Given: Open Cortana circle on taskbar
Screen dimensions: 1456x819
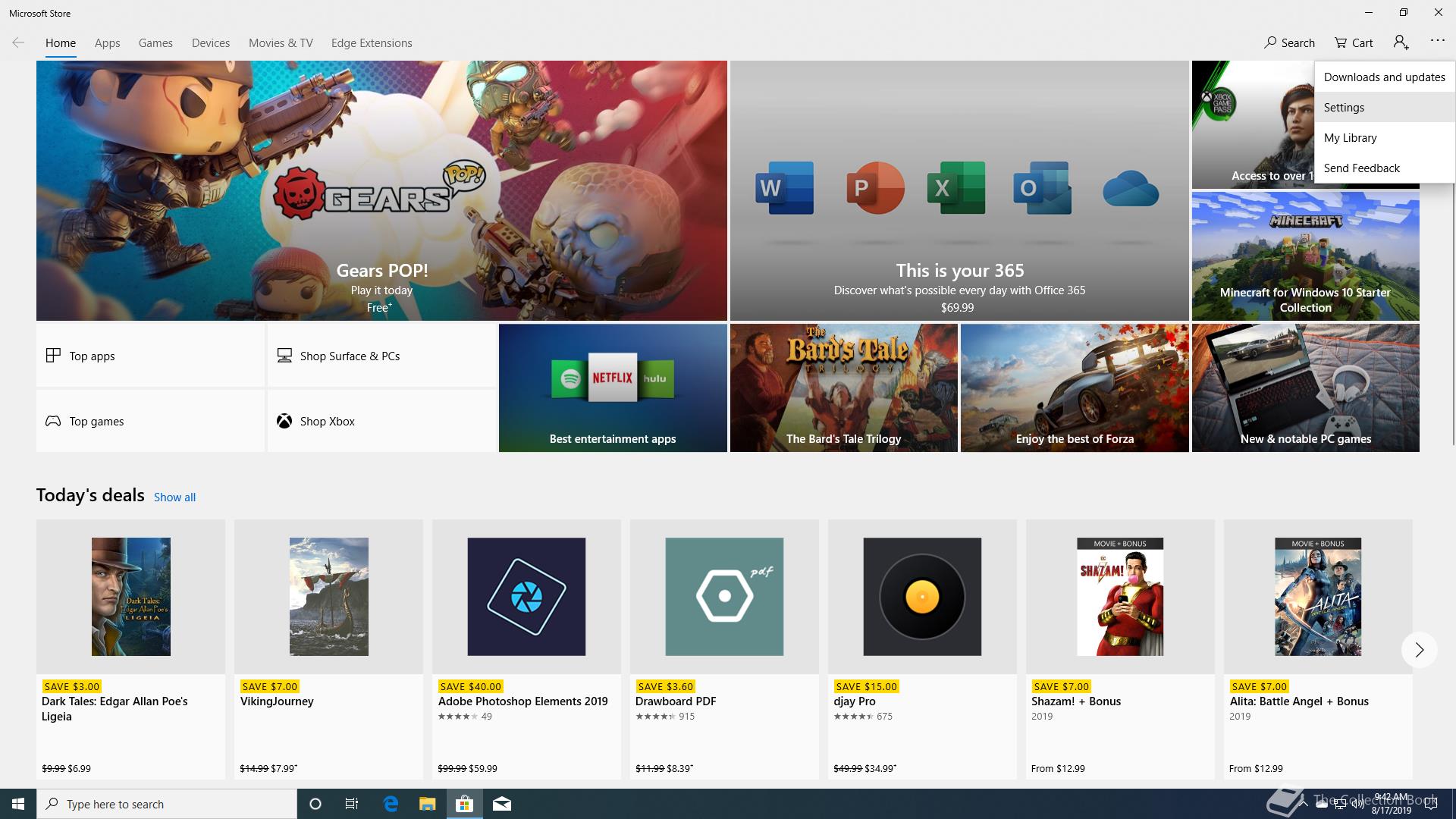Looking at the screenshot, I should tap(315, 804).
